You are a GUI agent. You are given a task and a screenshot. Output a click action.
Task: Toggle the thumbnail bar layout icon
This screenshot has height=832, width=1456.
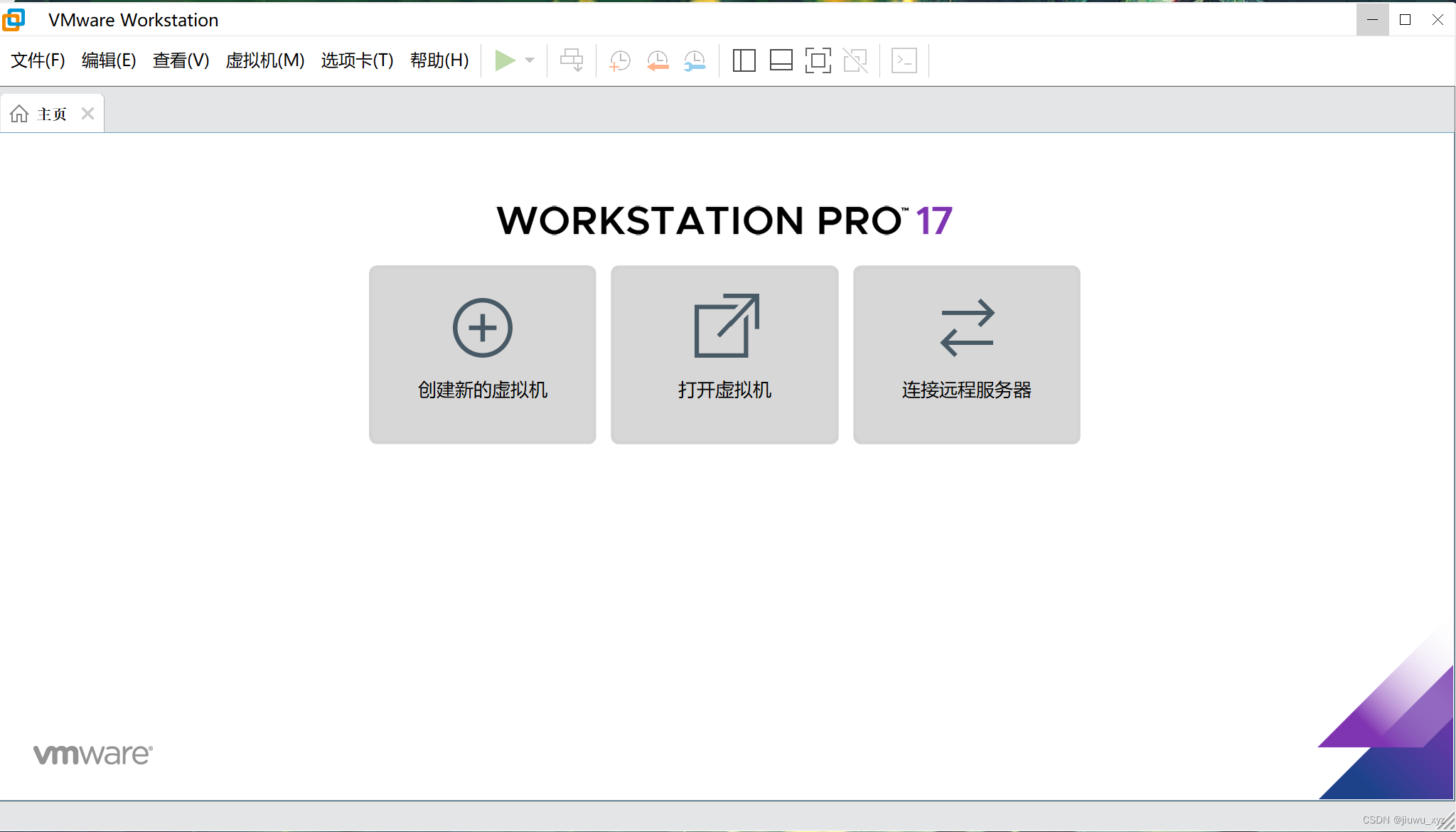point(781,60)
